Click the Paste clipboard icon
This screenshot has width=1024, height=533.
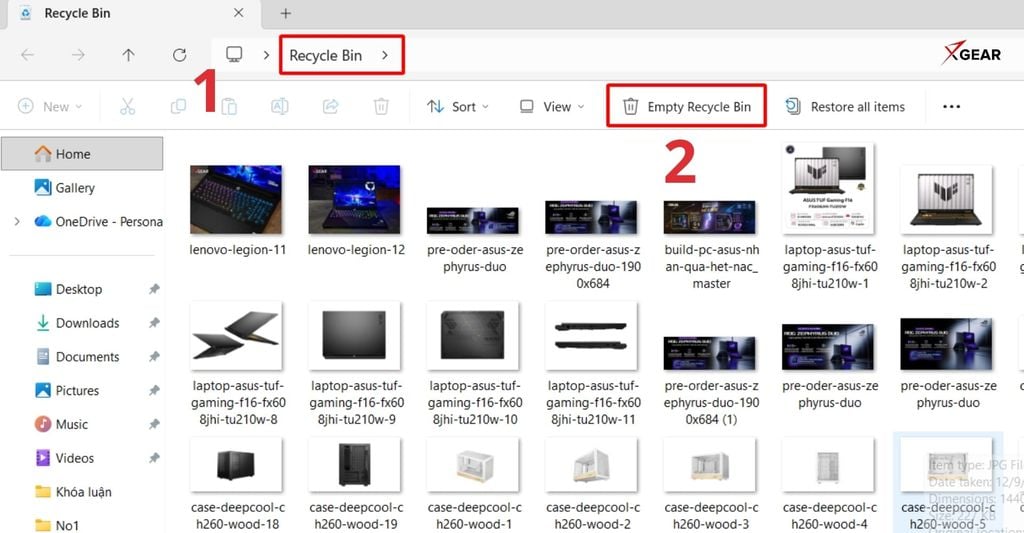(x=229, y=106)
